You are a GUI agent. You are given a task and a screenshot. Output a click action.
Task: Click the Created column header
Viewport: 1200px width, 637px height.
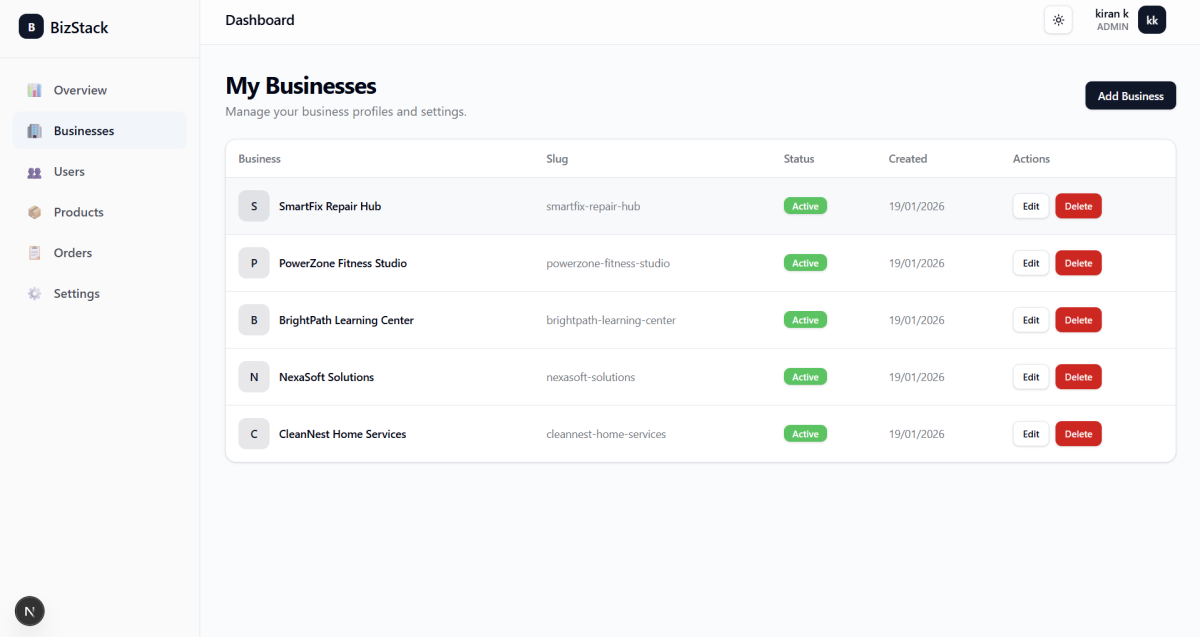pos(908,159)
